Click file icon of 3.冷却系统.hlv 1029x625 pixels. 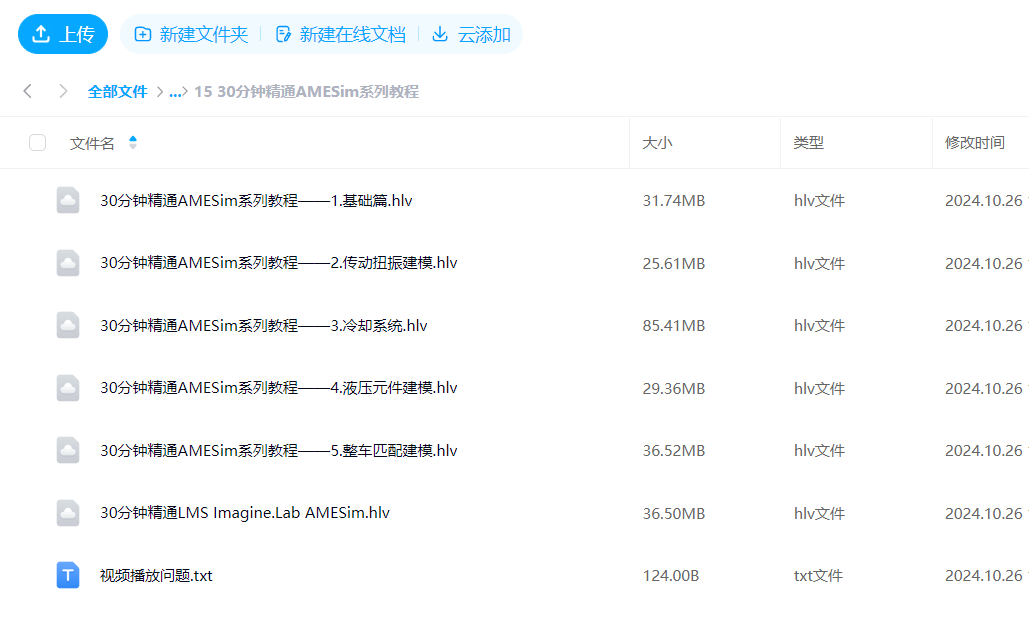[x=68, y=326]
